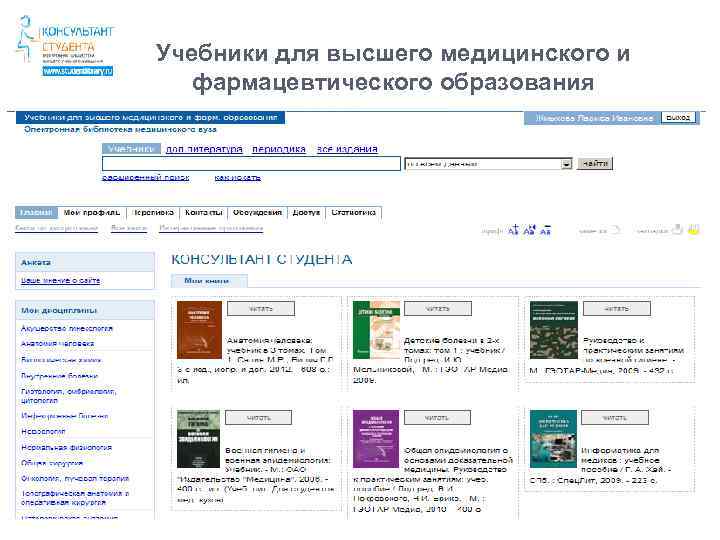Click the Детские болезни book cover
The height and width of the screenshot is (540, 720).
click(x=376, y=330)
